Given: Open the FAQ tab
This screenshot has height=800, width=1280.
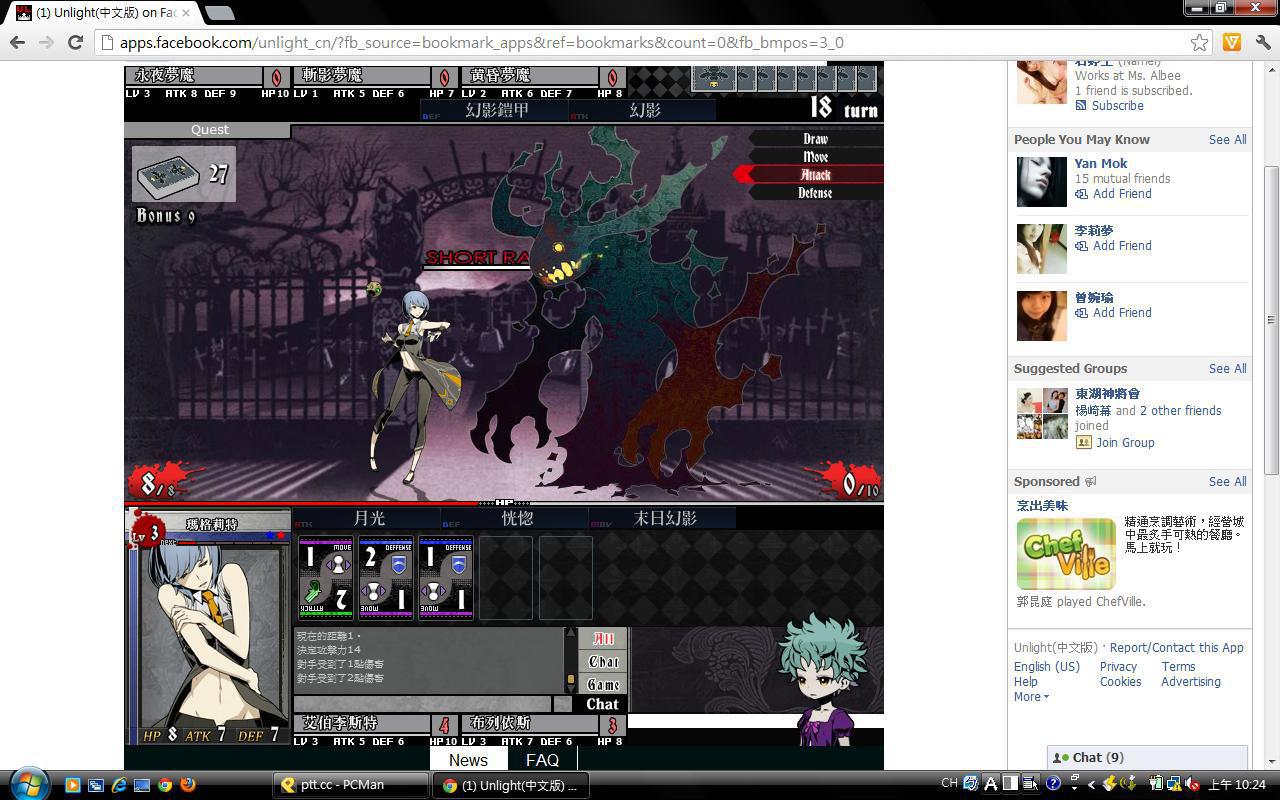Looking at the screenshot, I should pyautogui.click(x=542, y=760).
